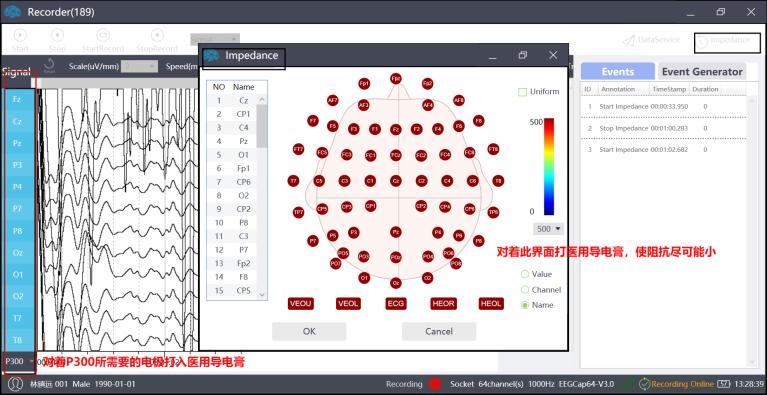This screenshot has width=767, height=395.
Task: Switch to the Event Generator tab
Action: (702, 72)
